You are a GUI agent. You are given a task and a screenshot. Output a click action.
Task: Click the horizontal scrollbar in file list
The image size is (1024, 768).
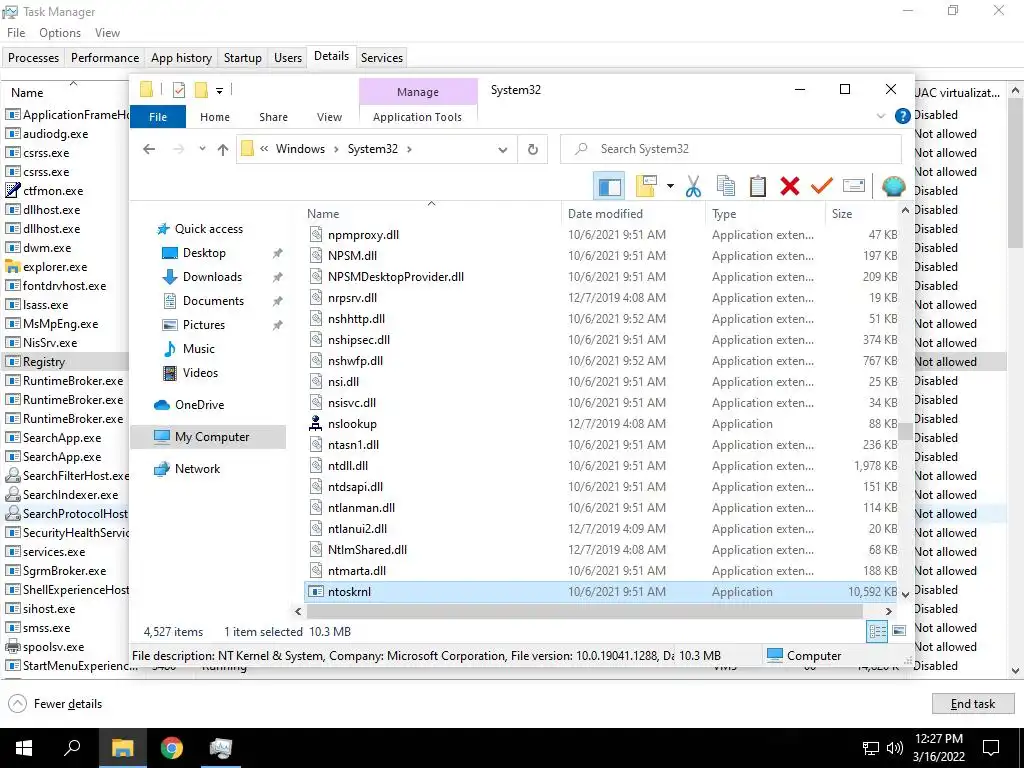(x=584, y=611)
